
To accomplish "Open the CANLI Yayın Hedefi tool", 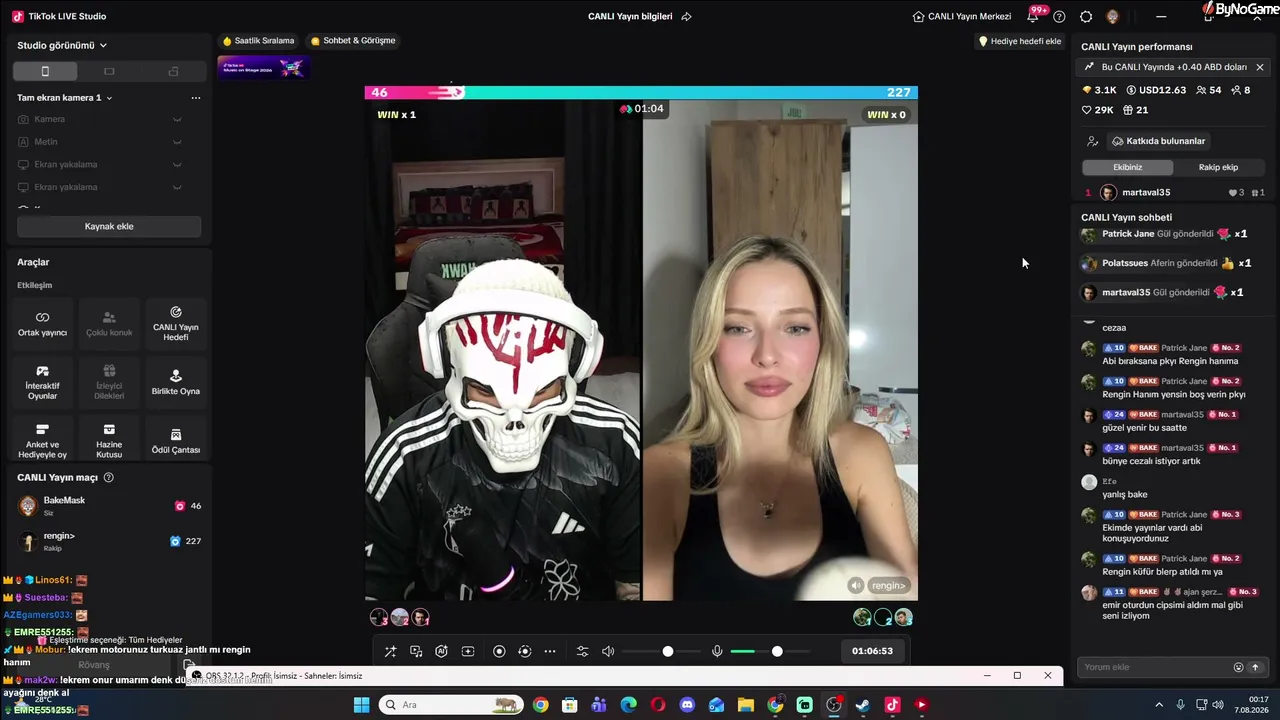I will pos(176,324).
